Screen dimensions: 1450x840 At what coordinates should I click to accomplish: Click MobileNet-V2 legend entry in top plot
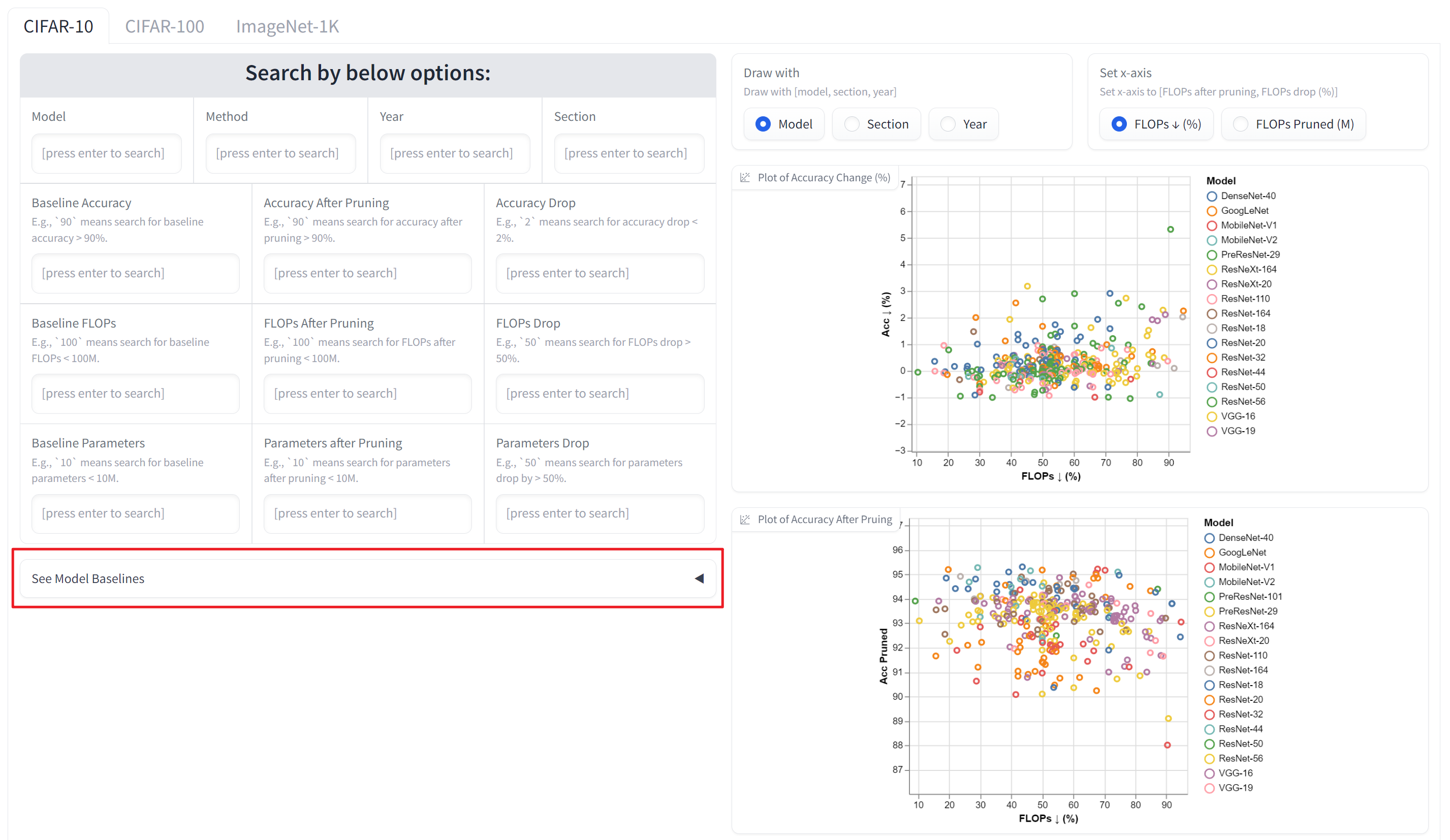coord(1241,240)
